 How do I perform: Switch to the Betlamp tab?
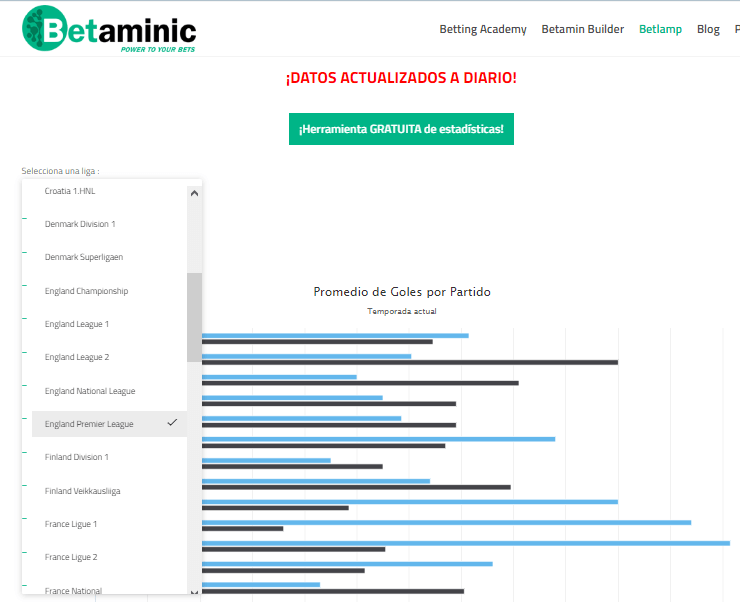pos(660,29)
